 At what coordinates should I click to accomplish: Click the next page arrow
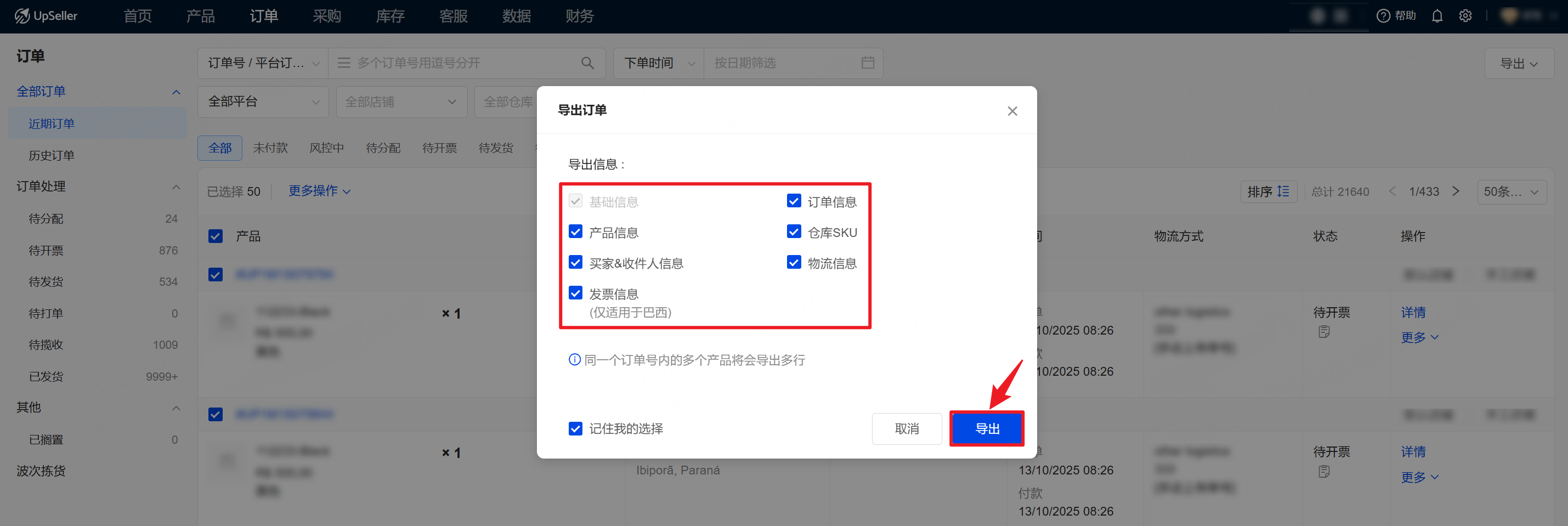[1456, 191]
